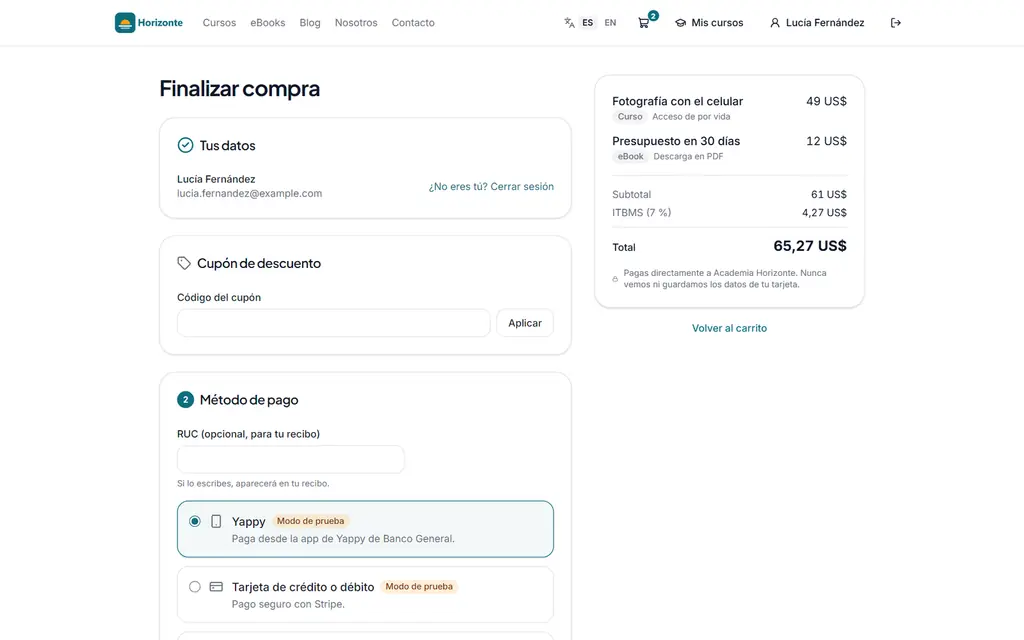
Task: Click the Subtotal label
Action: point(632,194)
